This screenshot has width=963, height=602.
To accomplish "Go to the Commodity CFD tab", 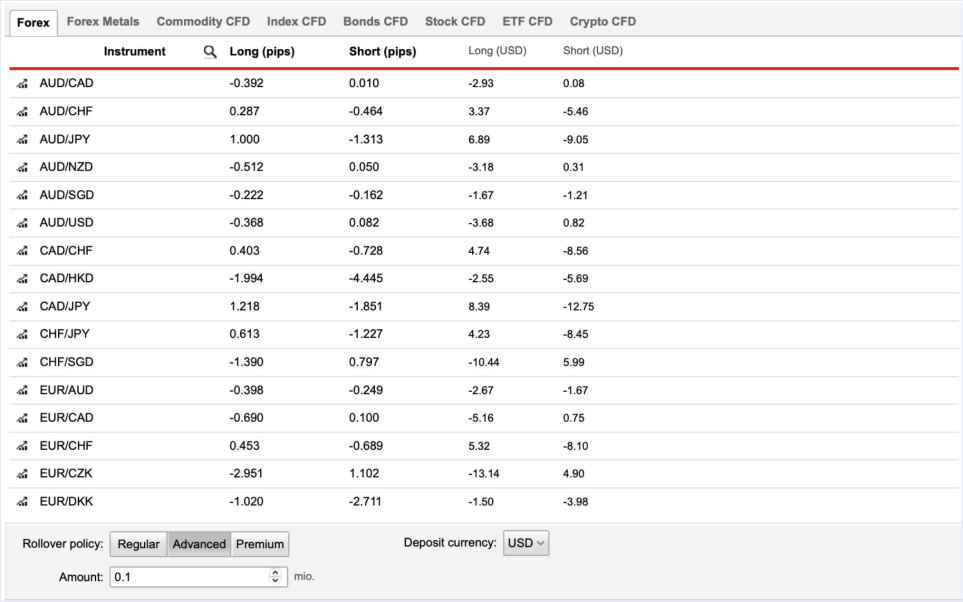I will (203, 21).
